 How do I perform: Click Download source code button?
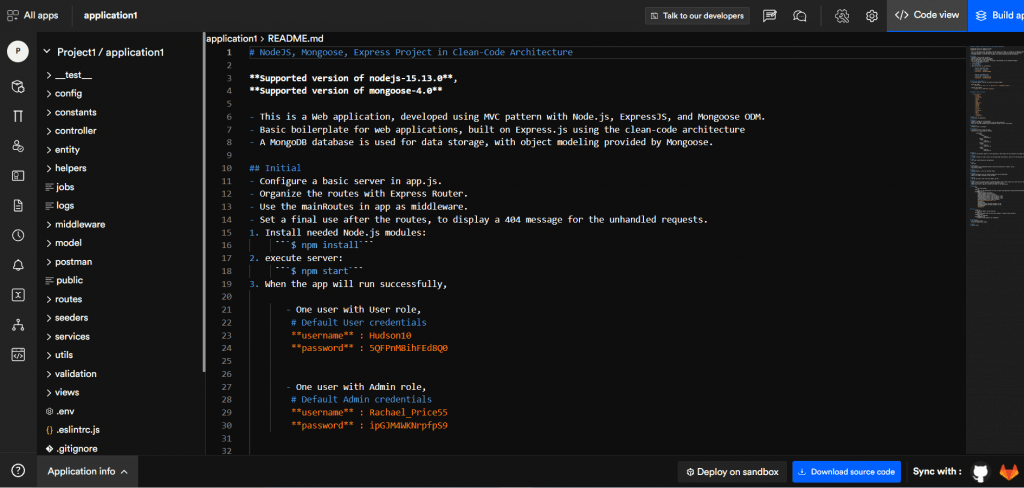pyautogui.click(x=846, y=472)
